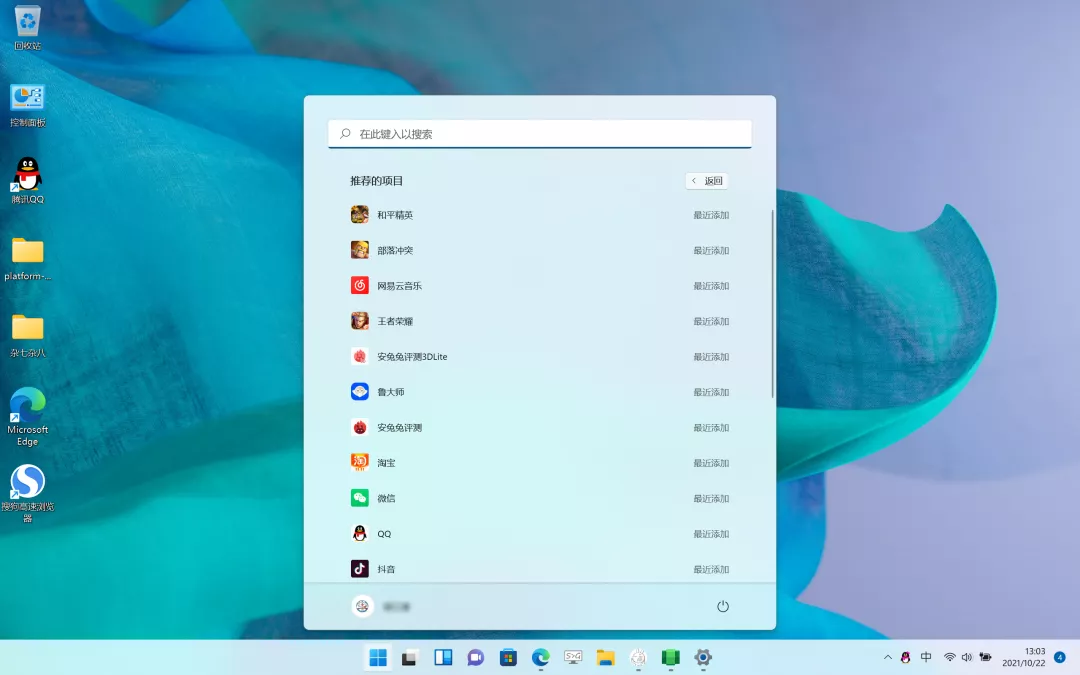The image size is (1080, 675).
Task: Open 部落冲突 game icon
Action: pyautogui.click(x=360, y=250)
